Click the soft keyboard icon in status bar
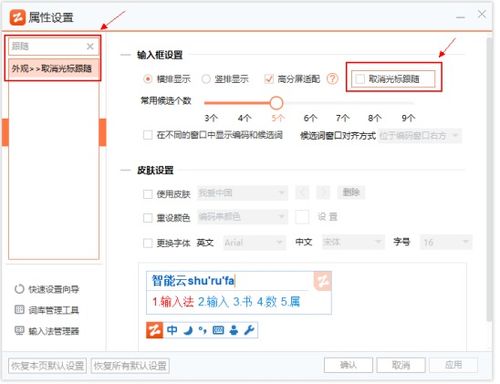500x384 pixels. [x=218, y=330]
